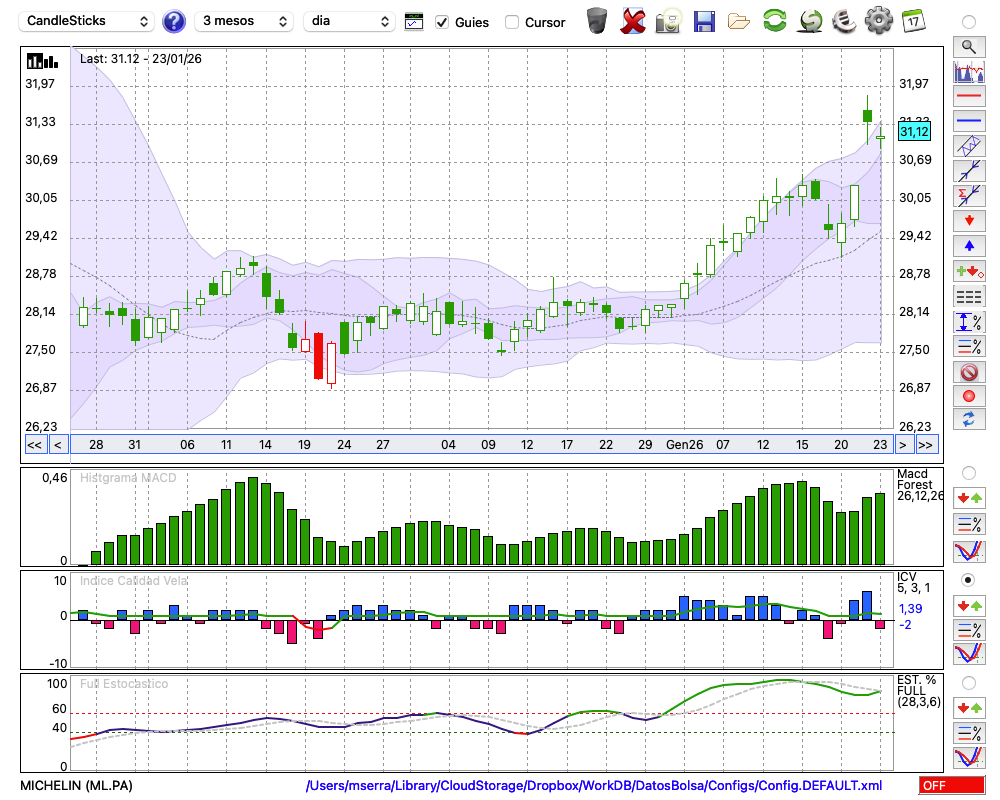The image size is (1000, 800).
Task: Open the CandleSticks chart type dropdown
Action: [x=88, y=21]
